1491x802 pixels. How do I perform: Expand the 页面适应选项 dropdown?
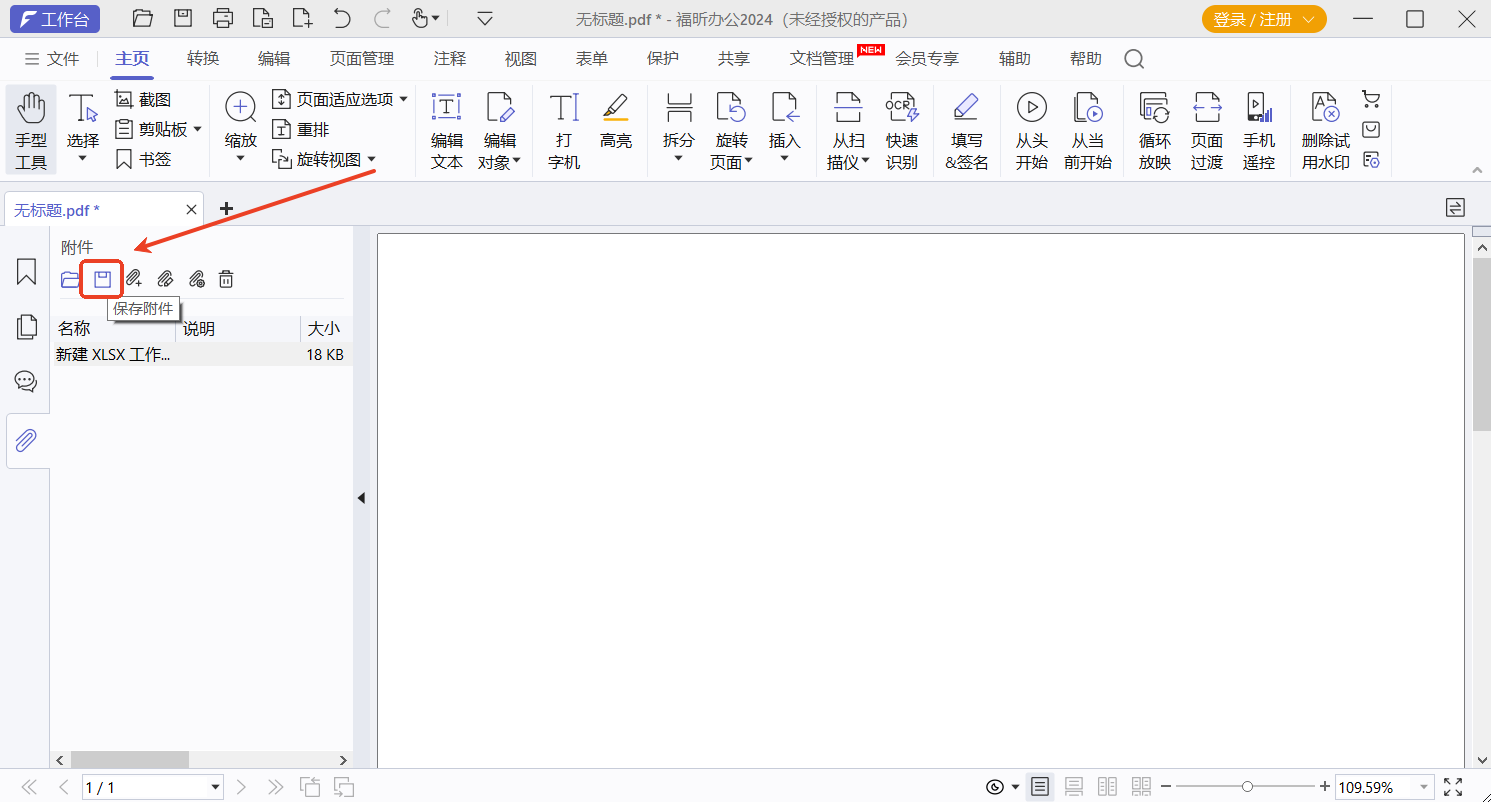point(403,99)
